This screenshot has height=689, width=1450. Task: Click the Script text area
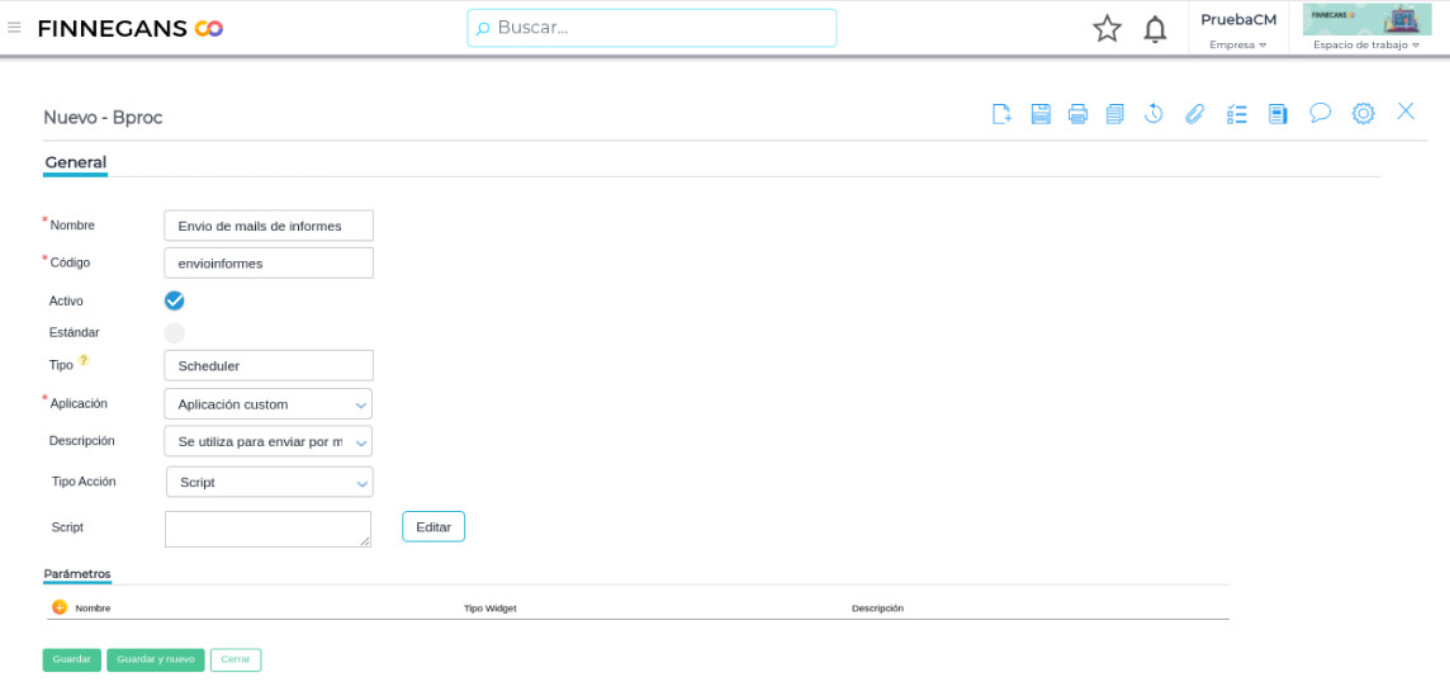click(268, 529)
